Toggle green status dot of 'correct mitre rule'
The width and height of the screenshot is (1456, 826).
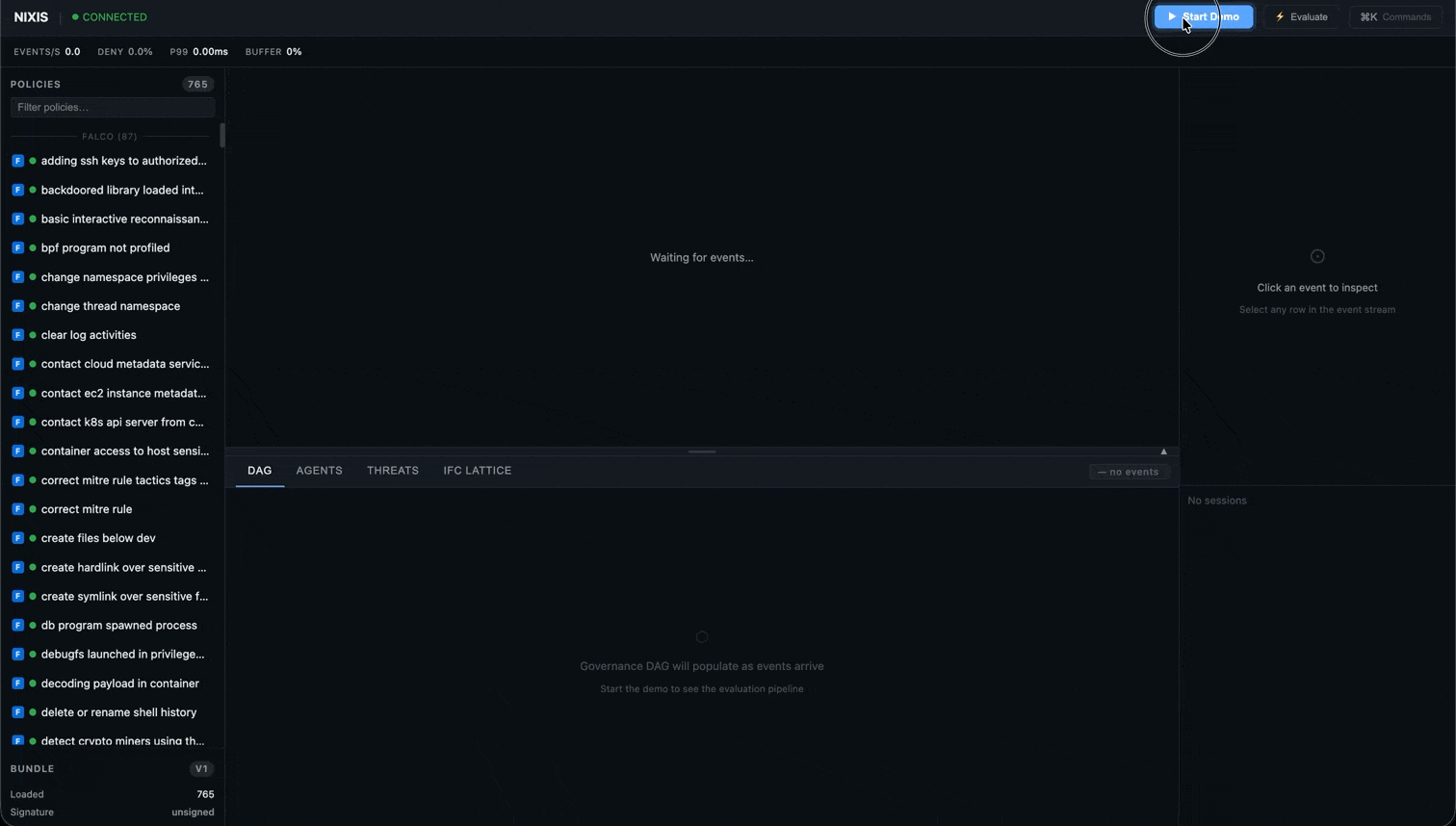(33, 509)
